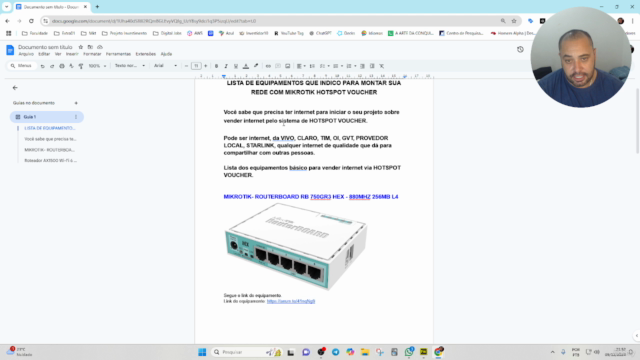Open text alignment dropdown

[301, 66]
